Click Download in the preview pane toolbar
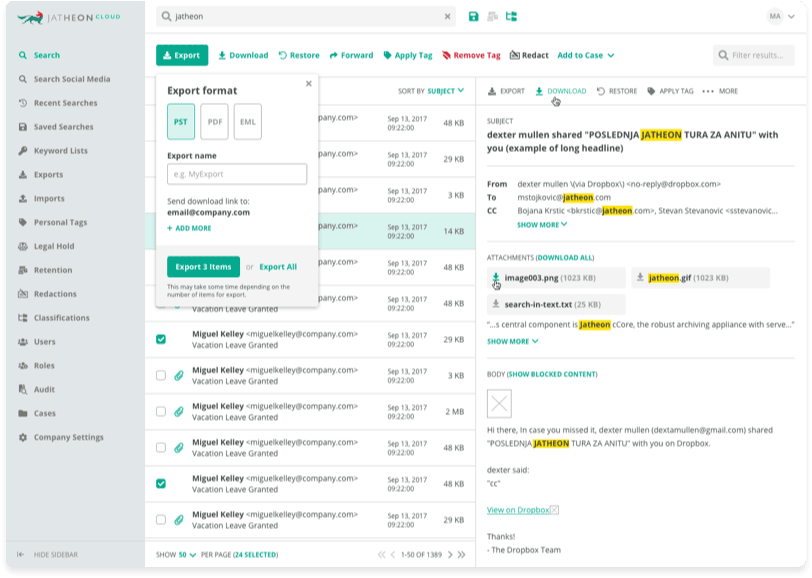This screenshot has height=578, width=812. point(561,91)
